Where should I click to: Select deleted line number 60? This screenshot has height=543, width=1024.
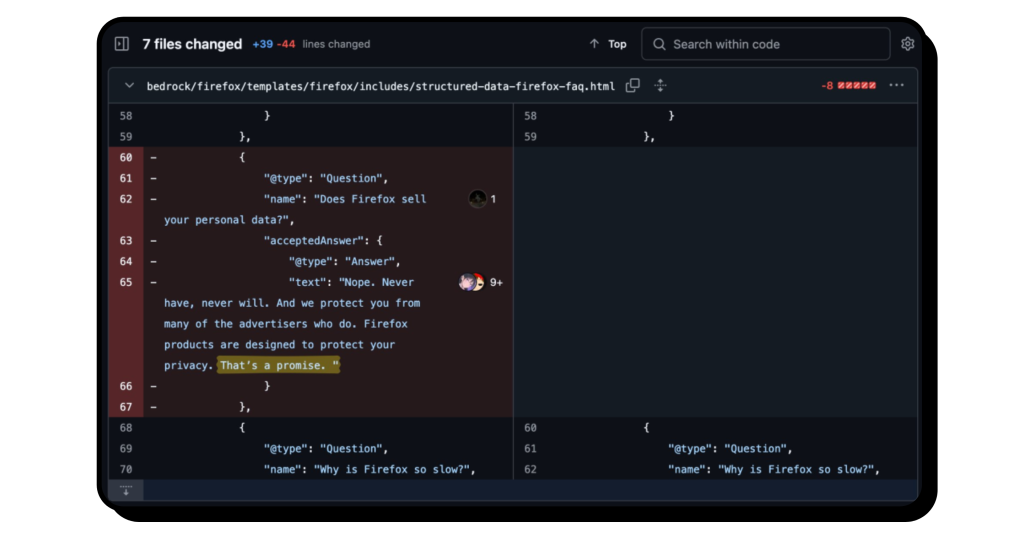pyautogui.click(x=126, y=157)
